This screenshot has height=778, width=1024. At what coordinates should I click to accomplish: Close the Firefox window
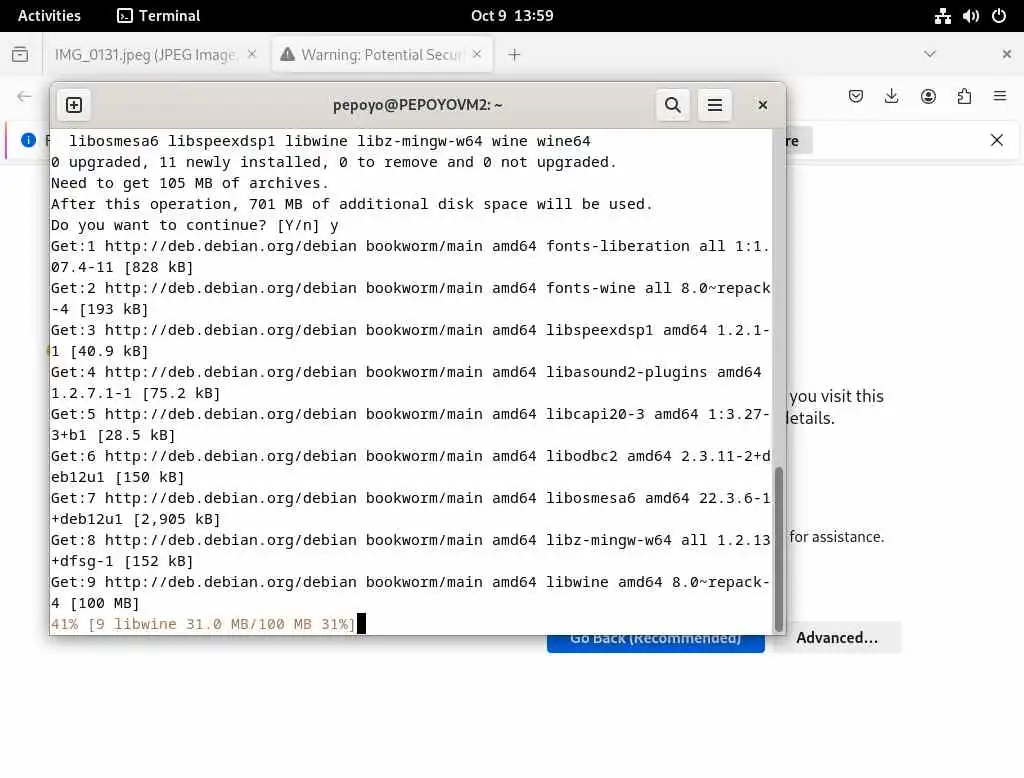tap(1006, 54)
